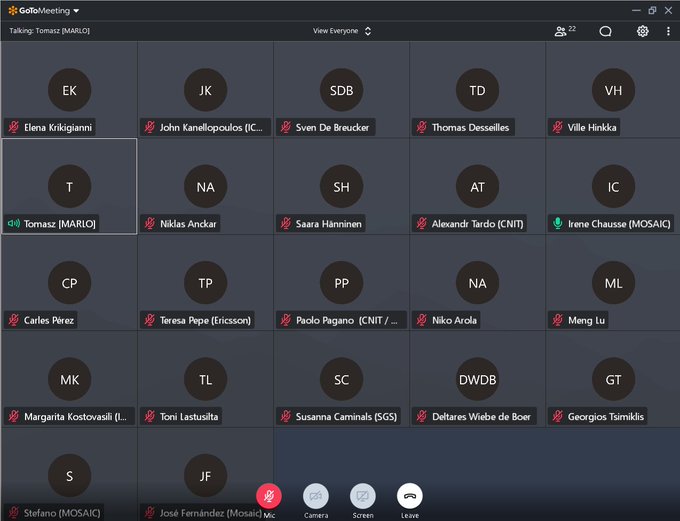Open the more options kebab menu
The image size is (680, 521).
[x=668, y=31]
